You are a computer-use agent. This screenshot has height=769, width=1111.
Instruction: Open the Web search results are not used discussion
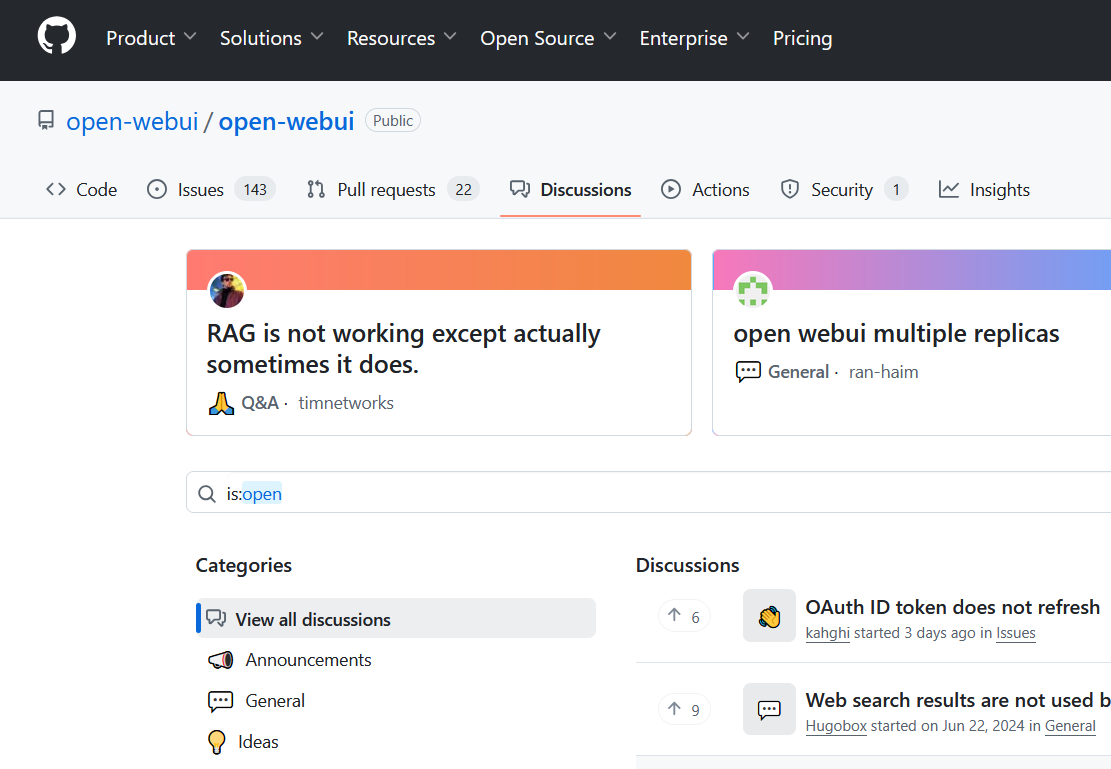(958, 700)
